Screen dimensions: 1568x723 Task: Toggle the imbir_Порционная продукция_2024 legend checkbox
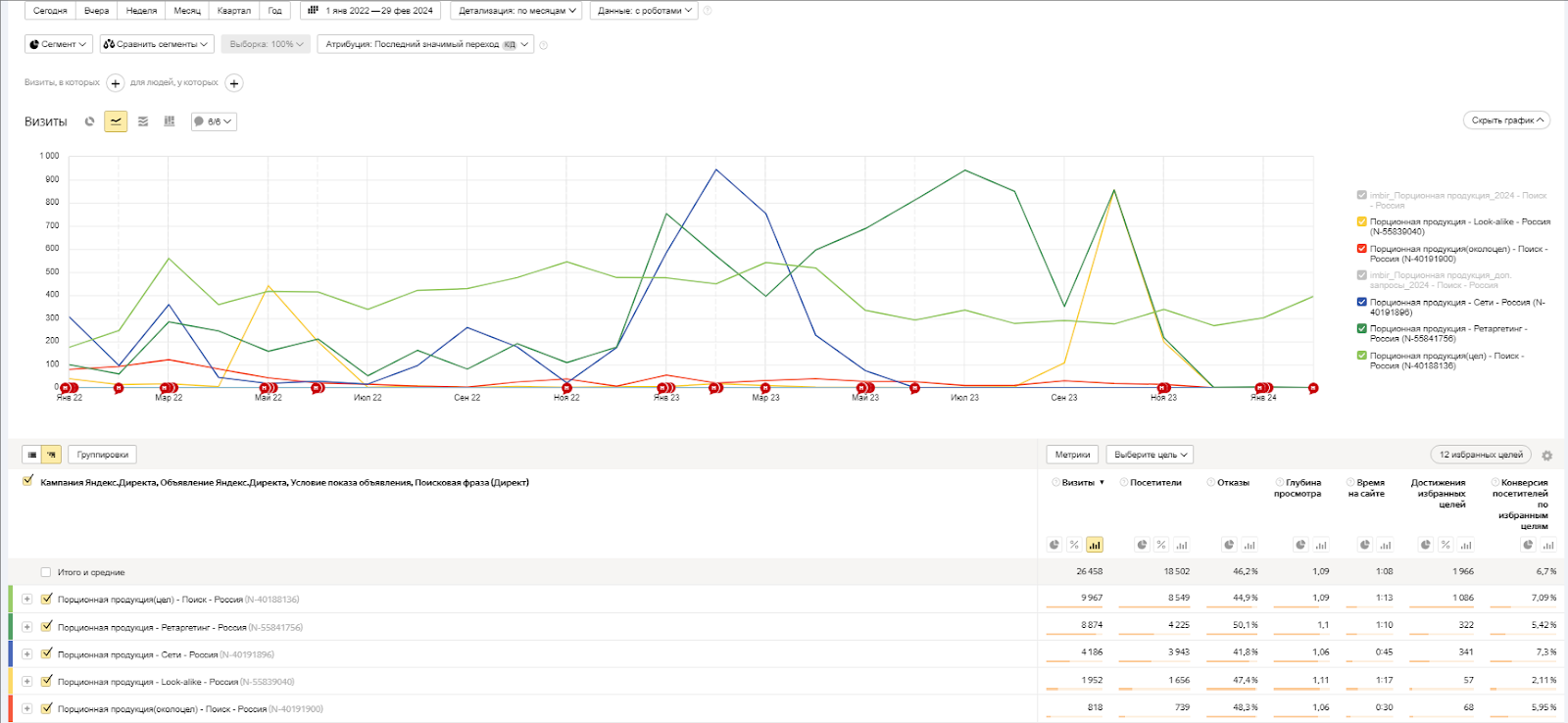pyautogui.click(x=1361, y=195)
